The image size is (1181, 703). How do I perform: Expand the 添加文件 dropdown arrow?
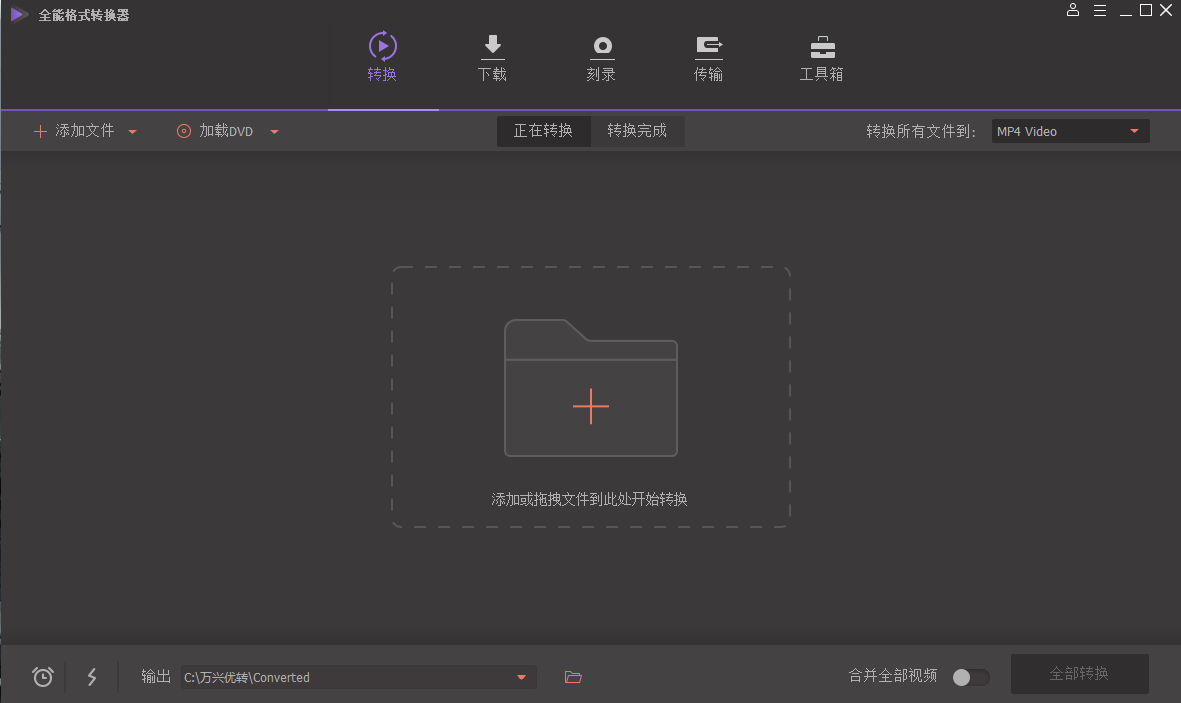click(133, 132)
